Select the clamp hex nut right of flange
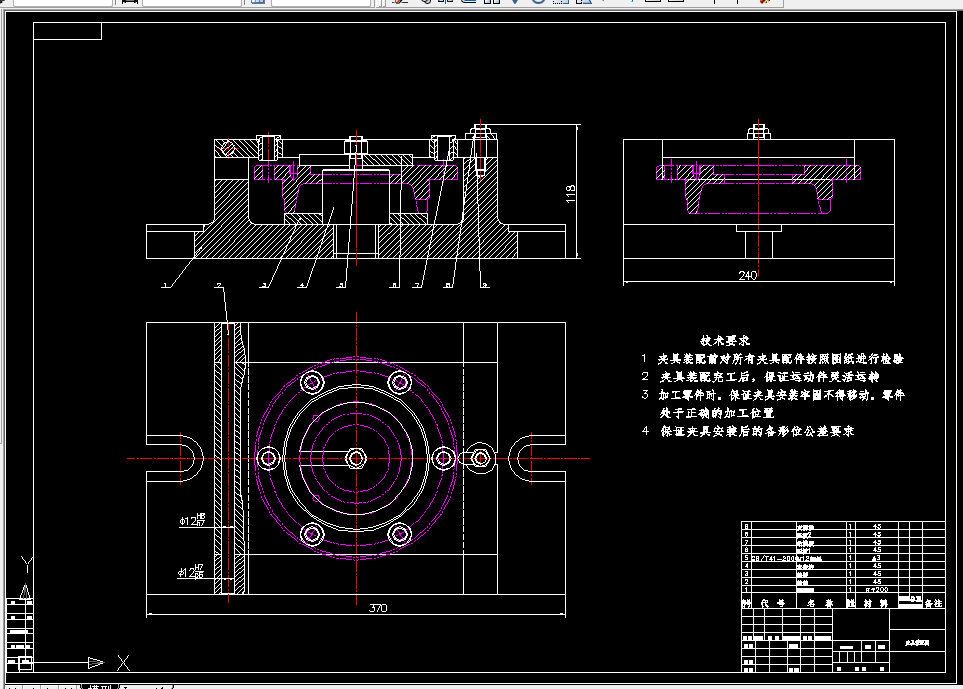The height and width of the screenshot is (689, 963). [482, 458]
